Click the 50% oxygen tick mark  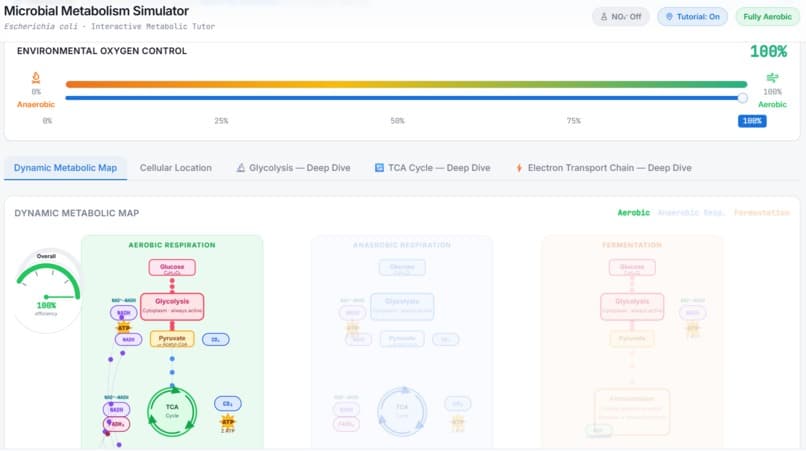pyautogui.click(x=397, y=121)
